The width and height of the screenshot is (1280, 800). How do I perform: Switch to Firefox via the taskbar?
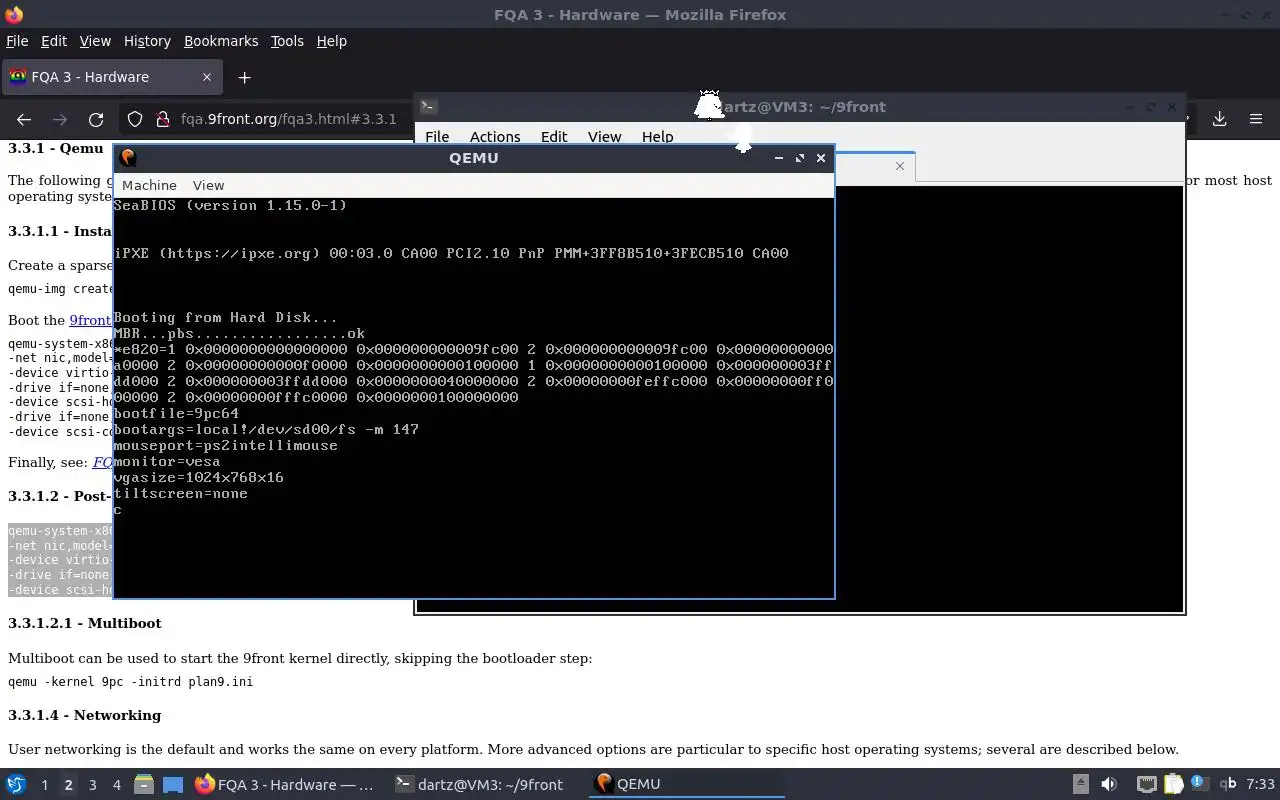tap(285, 784)
